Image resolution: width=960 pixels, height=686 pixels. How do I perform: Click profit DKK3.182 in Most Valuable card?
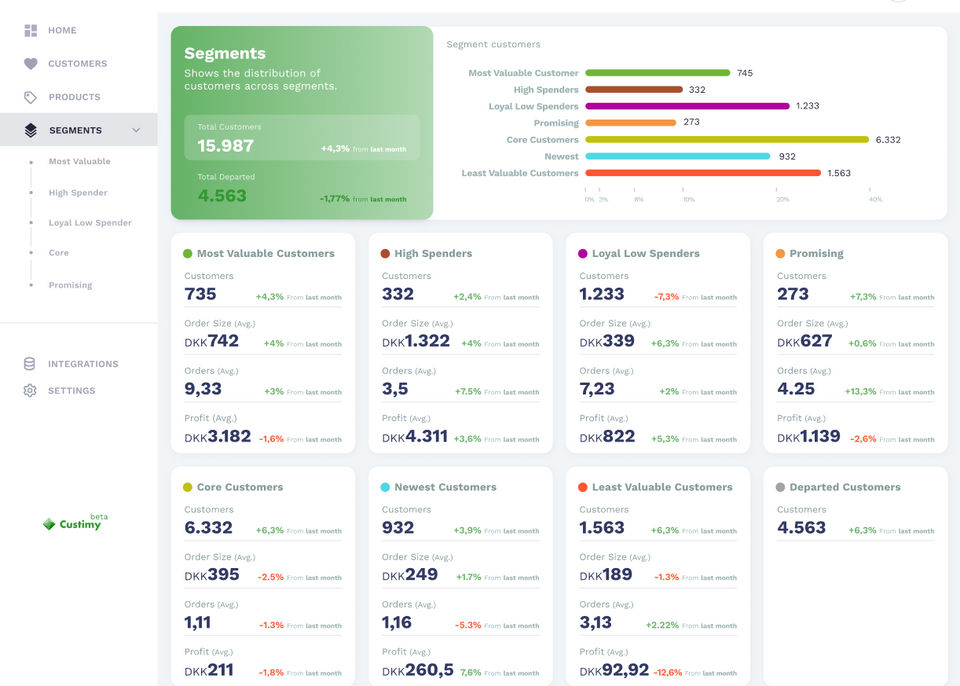[x=217, y=436]
